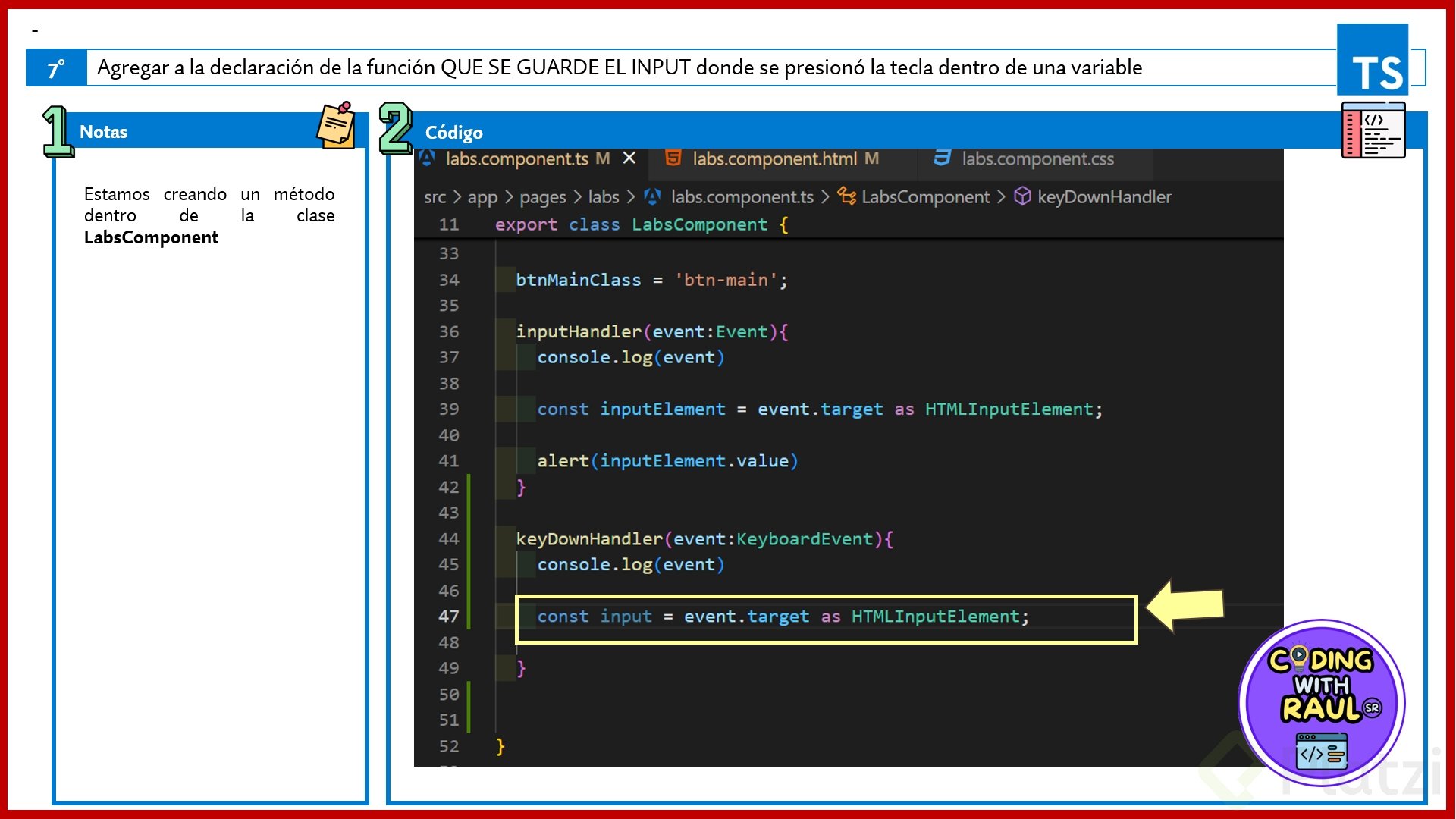This screenshot has width=1456, height=819.
Task: Close the labs.component.ts tab
Action: point(629,158)
